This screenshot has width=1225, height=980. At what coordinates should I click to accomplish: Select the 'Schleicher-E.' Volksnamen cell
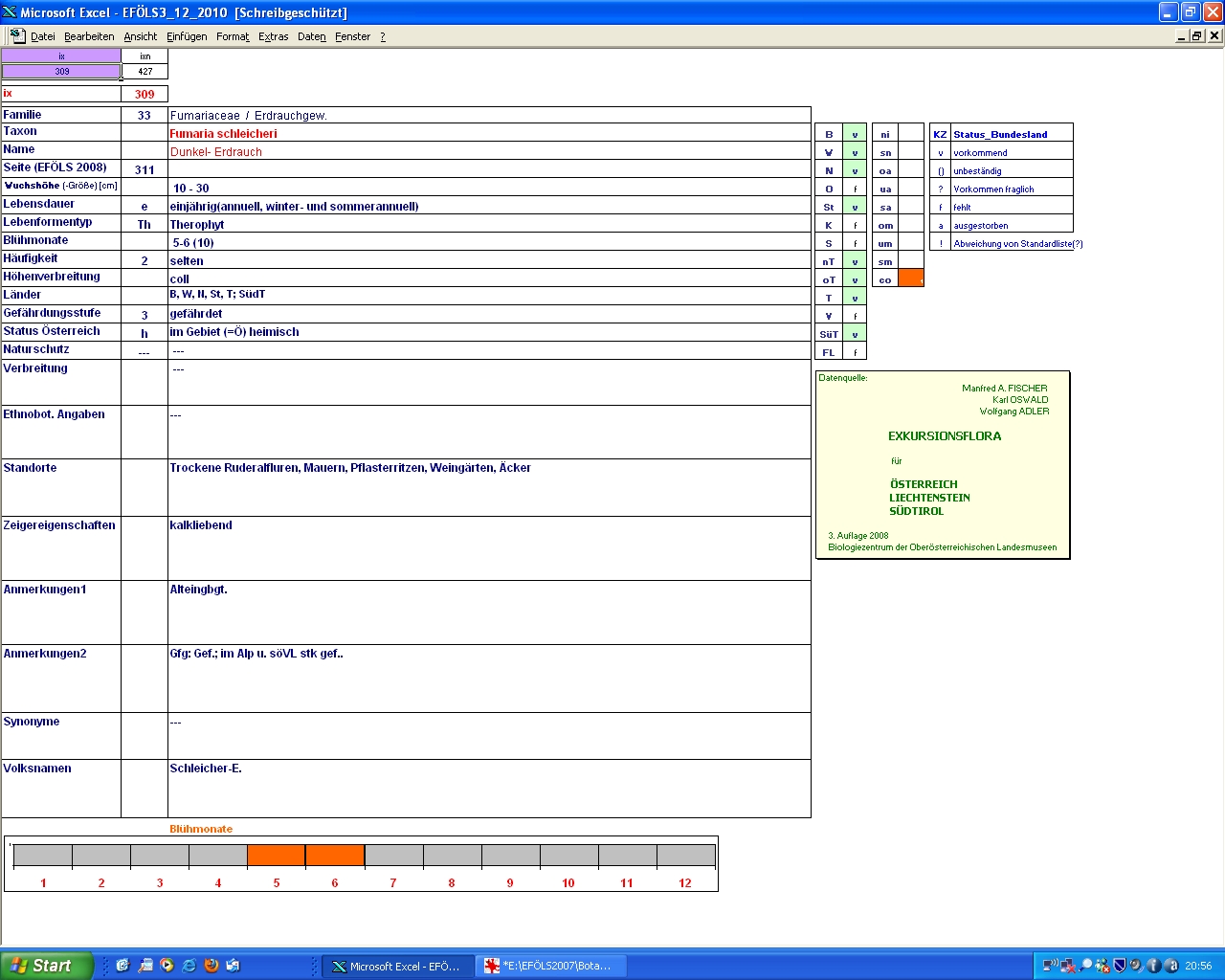(x=489, y=789)
